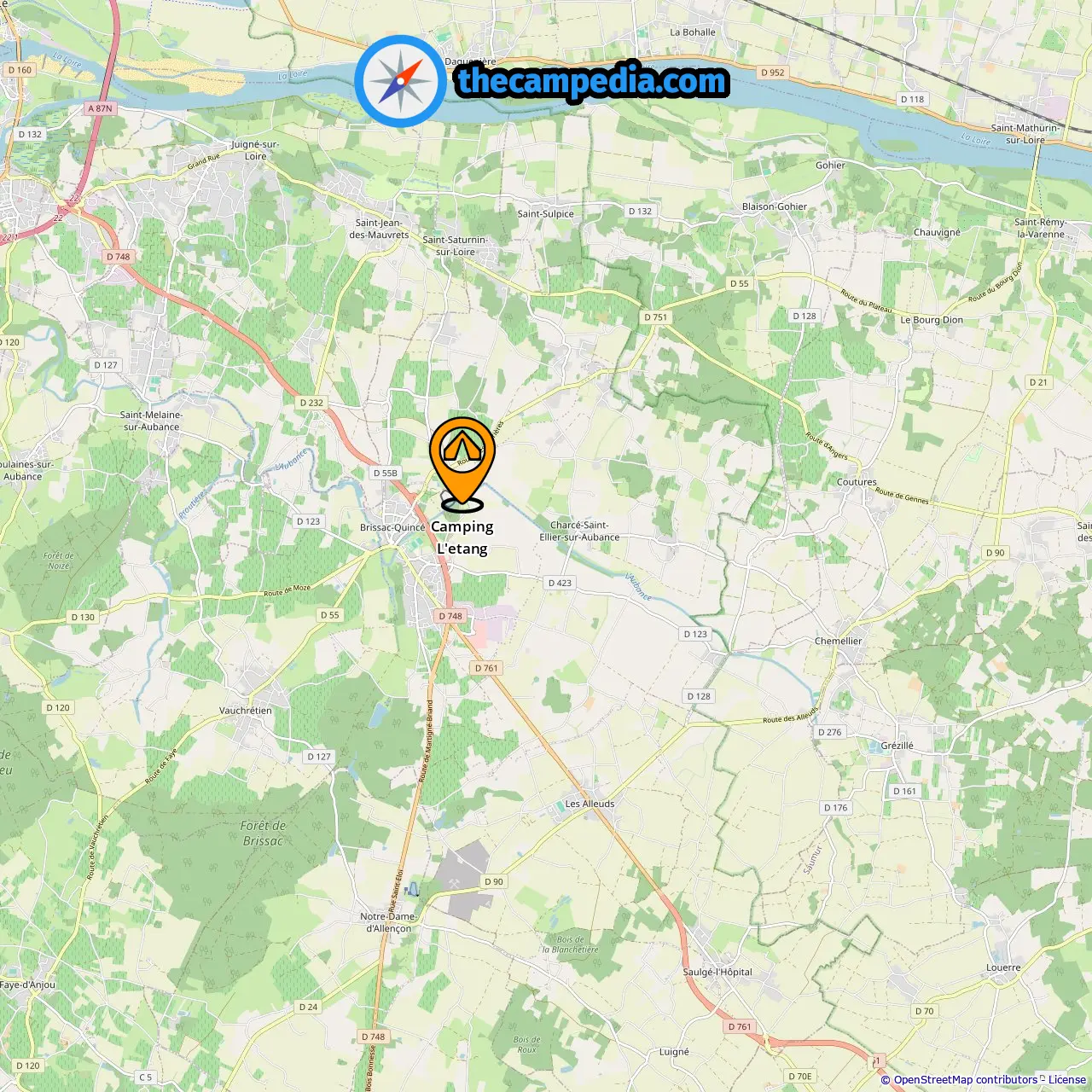The width and height of the screenshot is (1092, 1092).
Task: Click the Forêt de Brissac label
Action: 263,834
